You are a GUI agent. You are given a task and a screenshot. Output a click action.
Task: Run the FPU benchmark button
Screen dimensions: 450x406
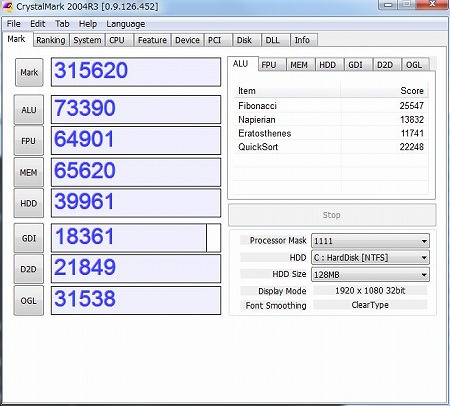[29, 141]
